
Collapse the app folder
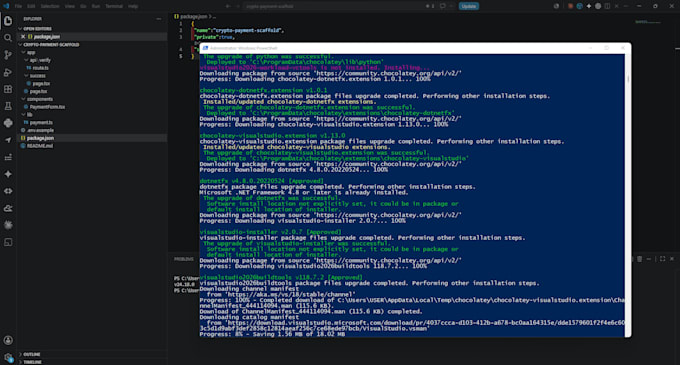23,52
